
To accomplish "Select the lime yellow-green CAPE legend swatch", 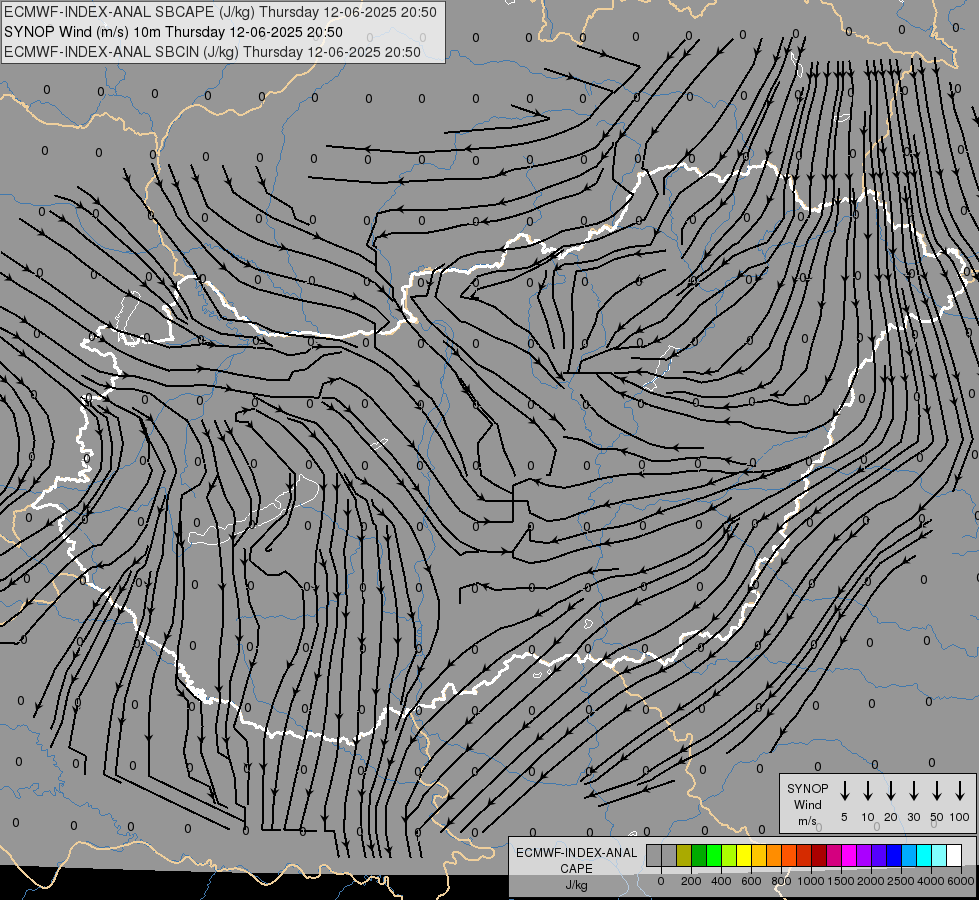I will [729, 855].
